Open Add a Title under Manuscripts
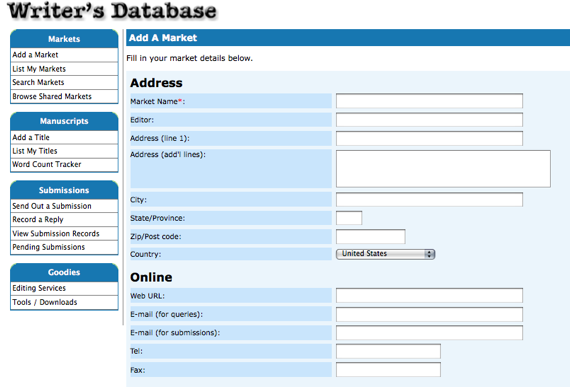Image resolution: width=570 pixels, height=387 pixels. point(31,137)
